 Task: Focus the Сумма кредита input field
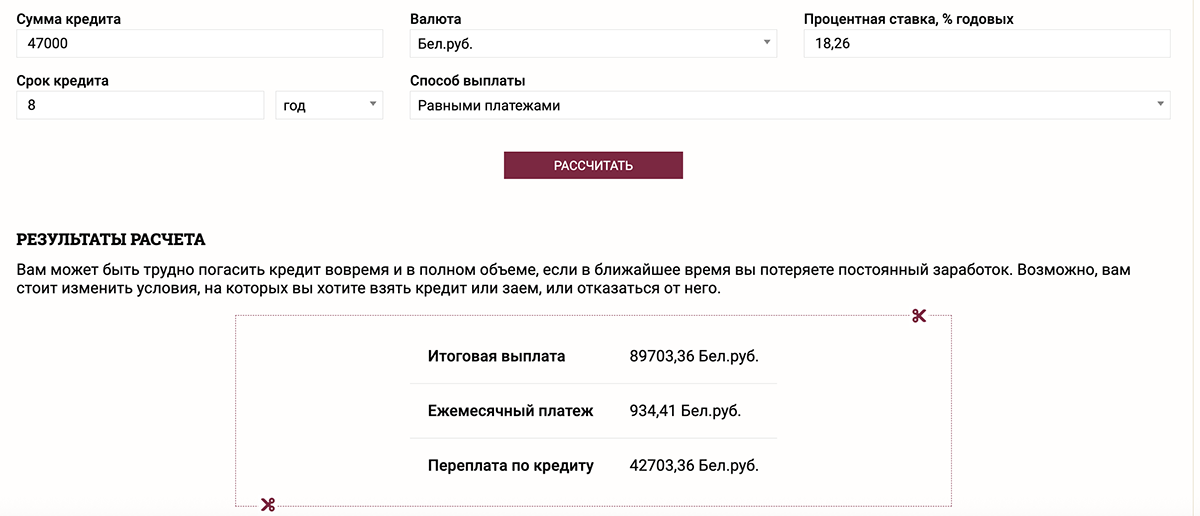(200, 43)
